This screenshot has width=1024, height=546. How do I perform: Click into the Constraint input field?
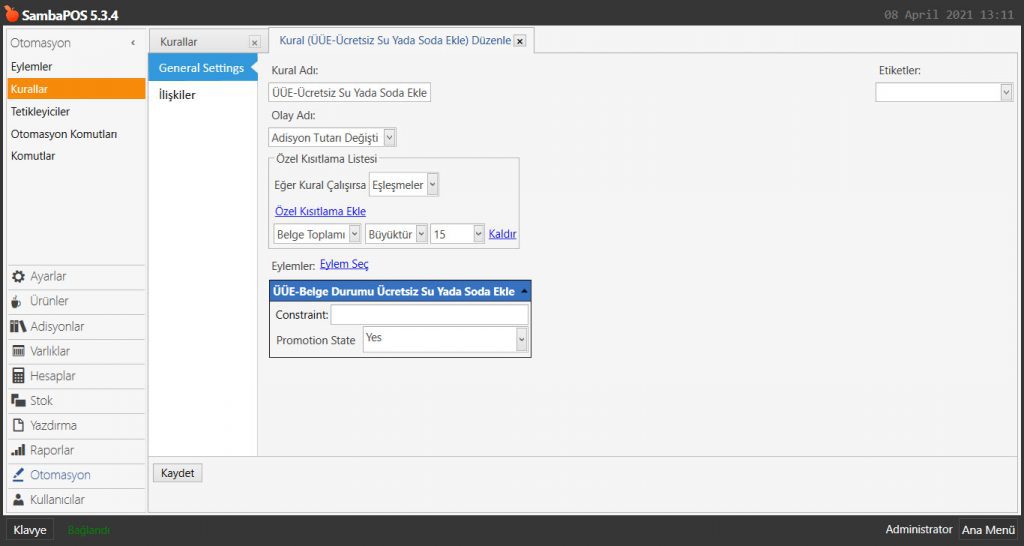point(429,315)
